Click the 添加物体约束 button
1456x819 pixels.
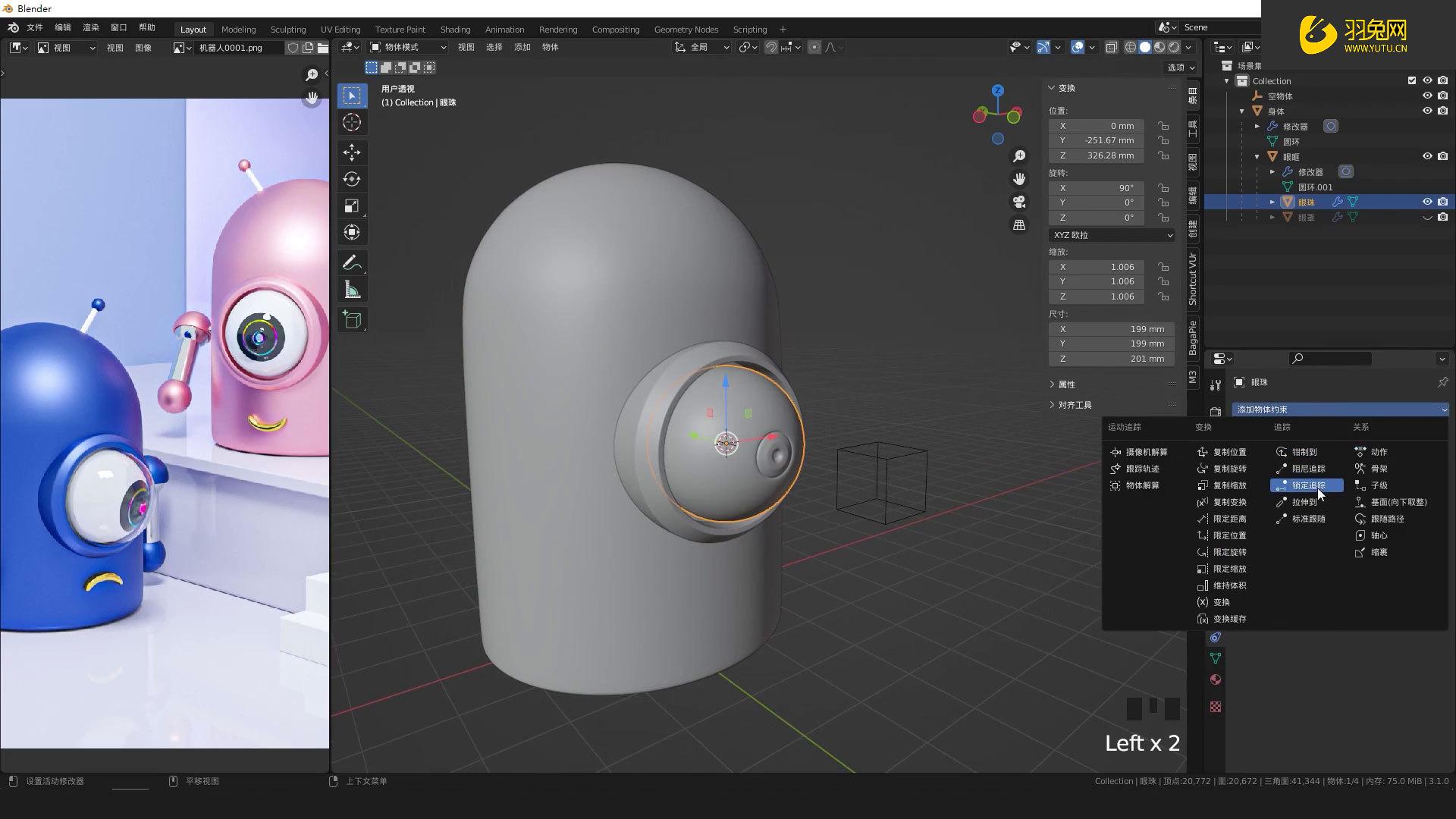point(1339,409)
